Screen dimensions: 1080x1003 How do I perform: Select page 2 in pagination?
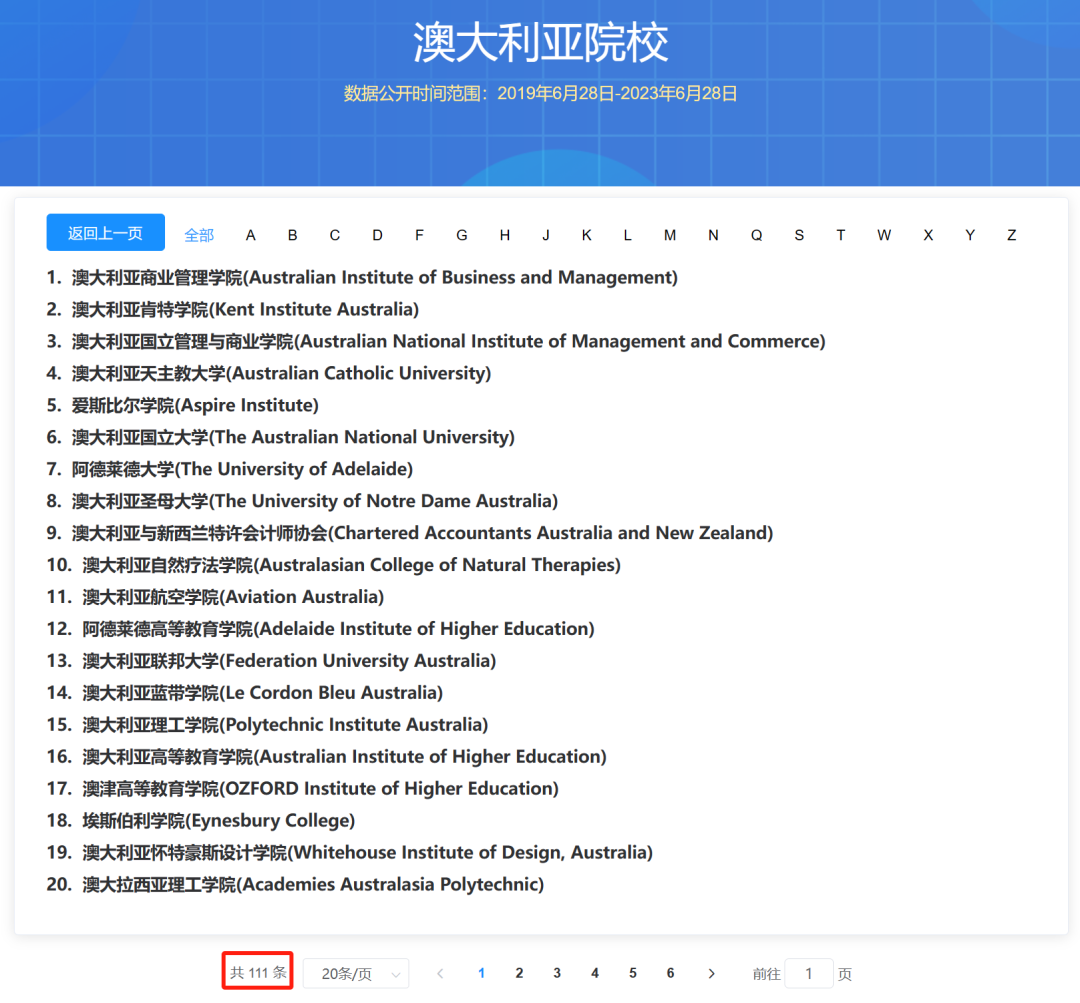click(x=519, y=972)
